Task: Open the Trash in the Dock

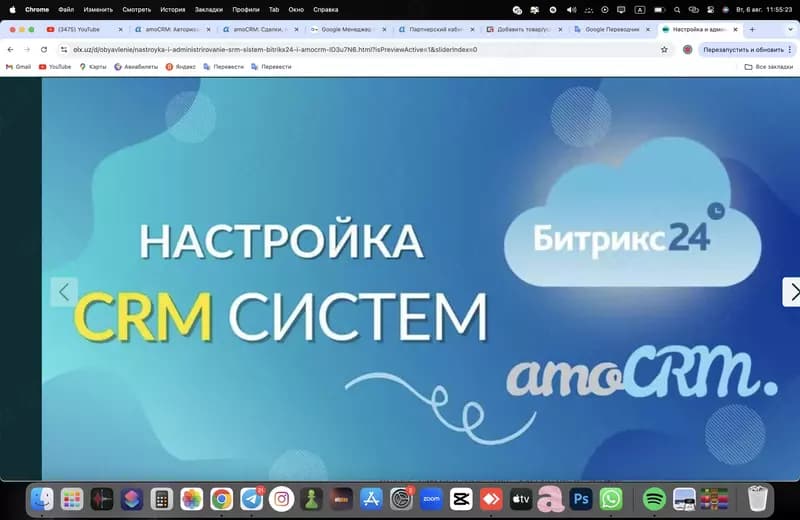Action: [758, 499]
